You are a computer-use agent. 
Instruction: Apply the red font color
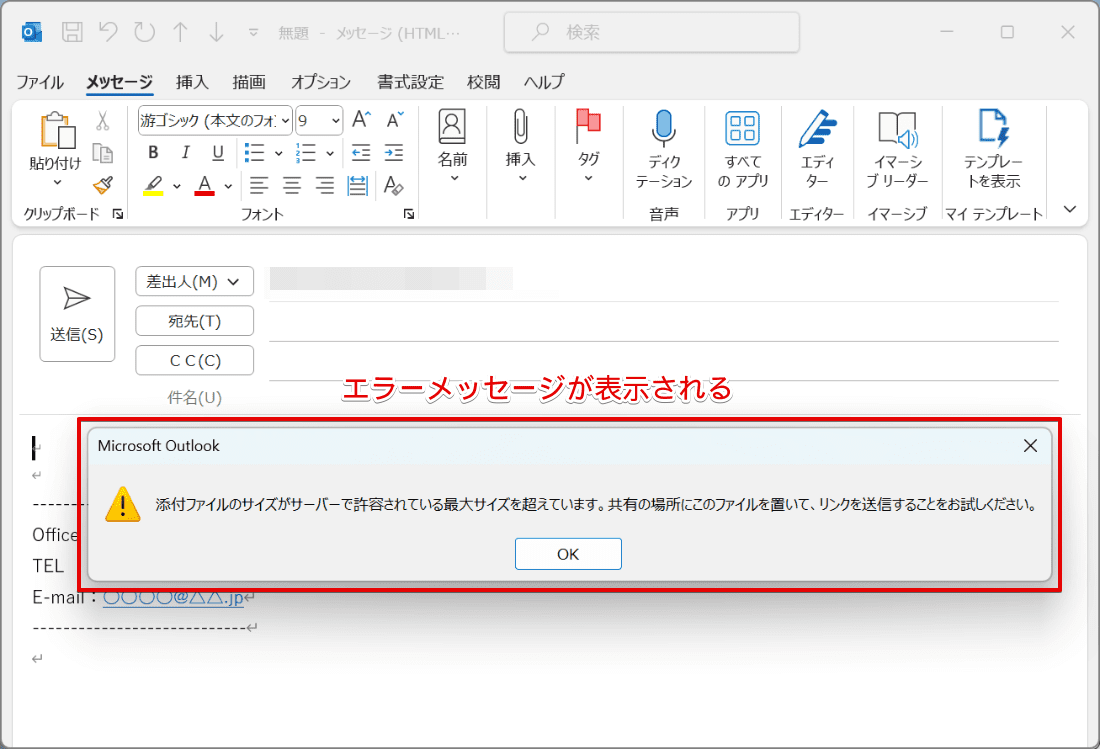pos(204,186)
